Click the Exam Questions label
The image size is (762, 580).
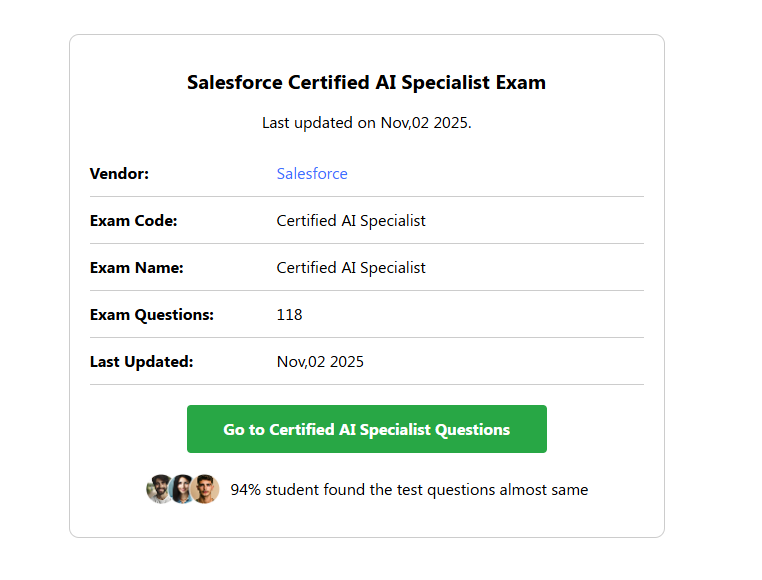click(151, 315)
